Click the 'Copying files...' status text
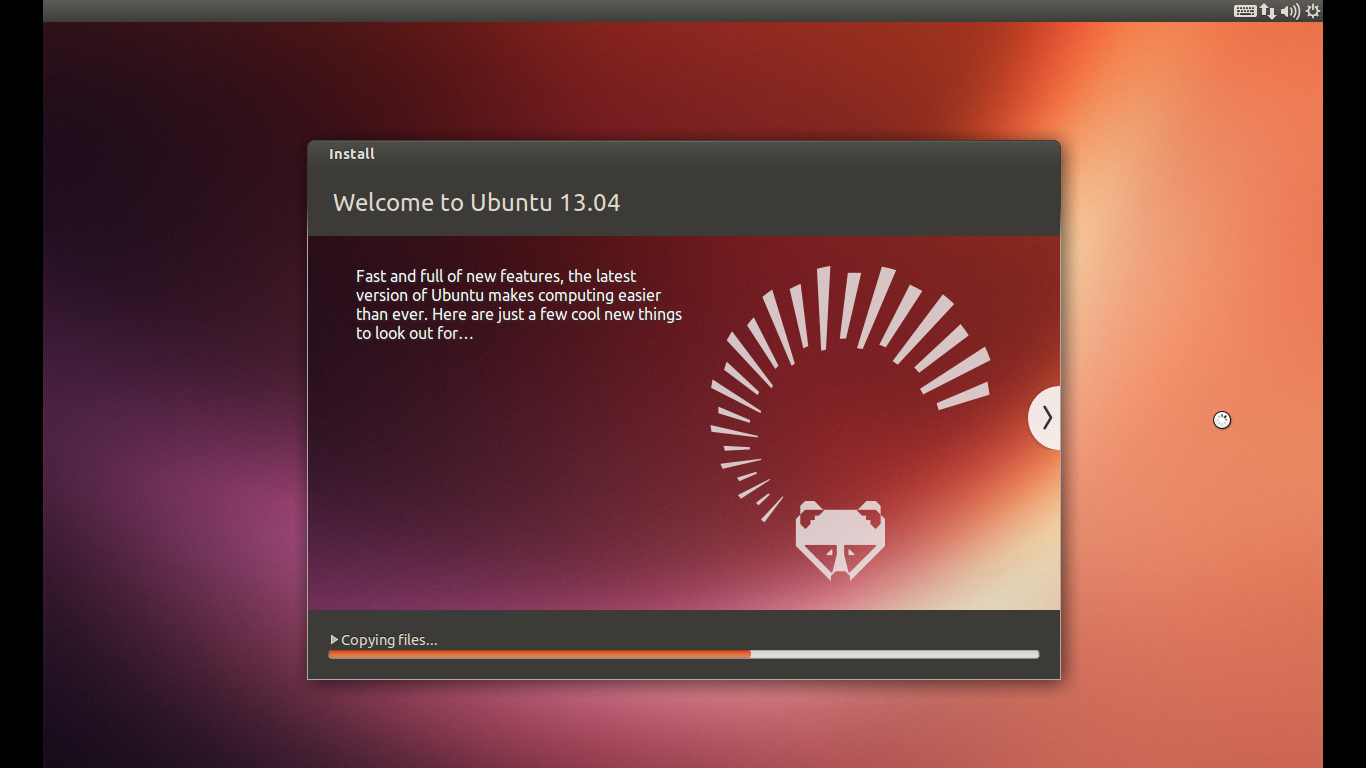This screenshot has height=768, width=1366. click(x=389, y=640)
